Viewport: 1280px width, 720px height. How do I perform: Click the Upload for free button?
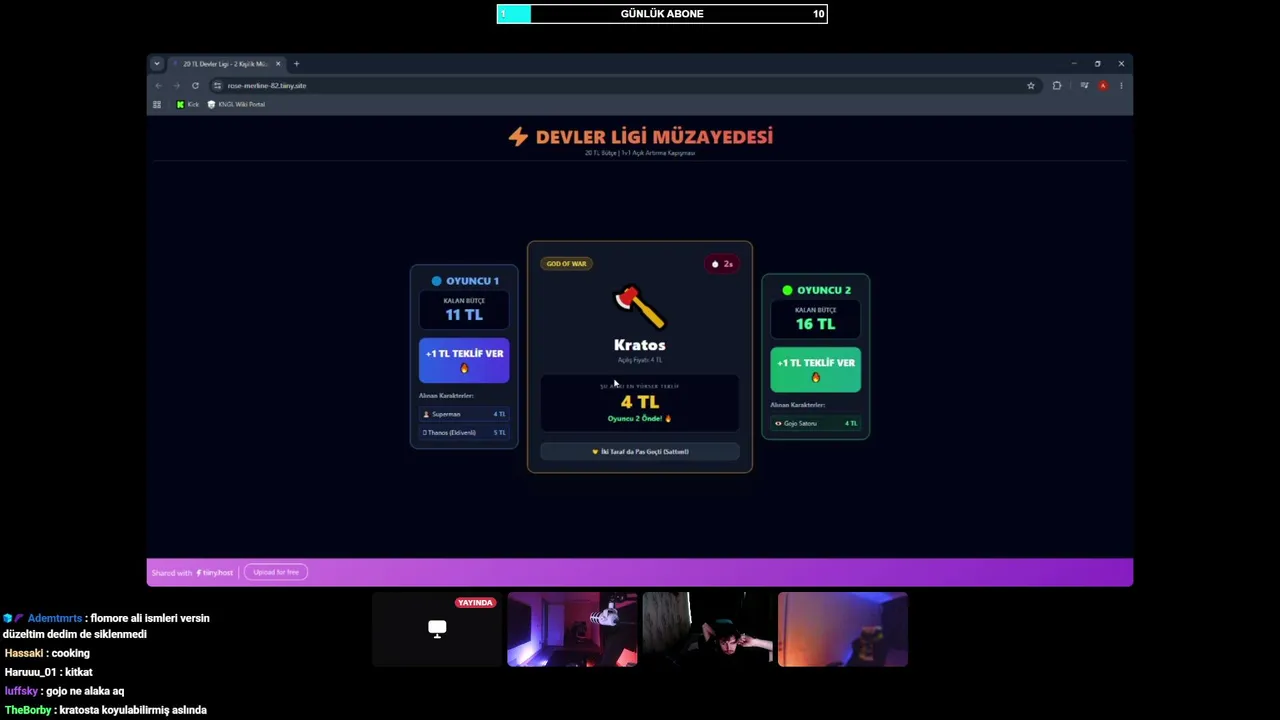pos(276,572)
